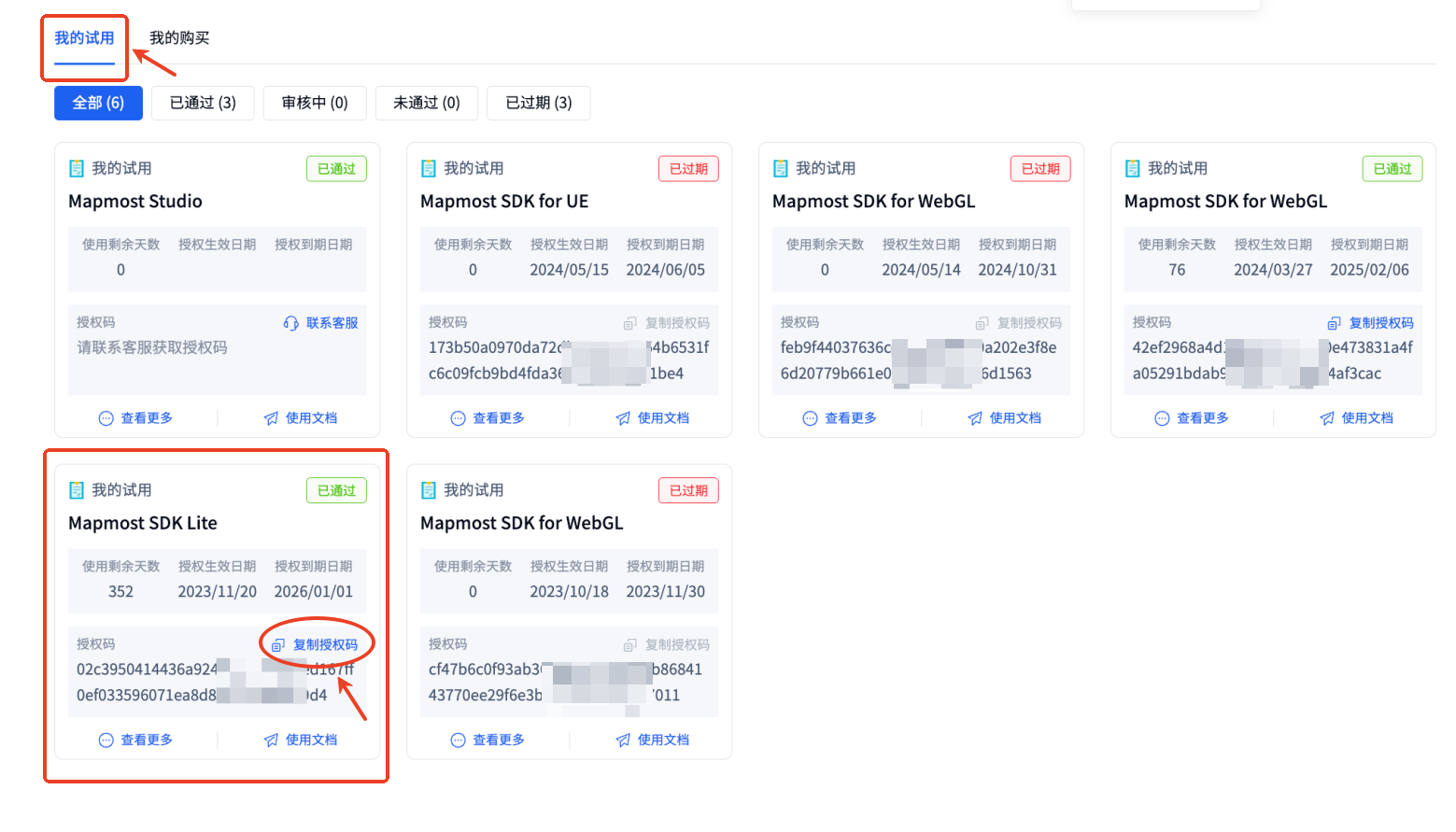This screenshot has height=832, width=1456.
Task: Click document icon on WebGL card with 76 days
Action: [1133, 168]
